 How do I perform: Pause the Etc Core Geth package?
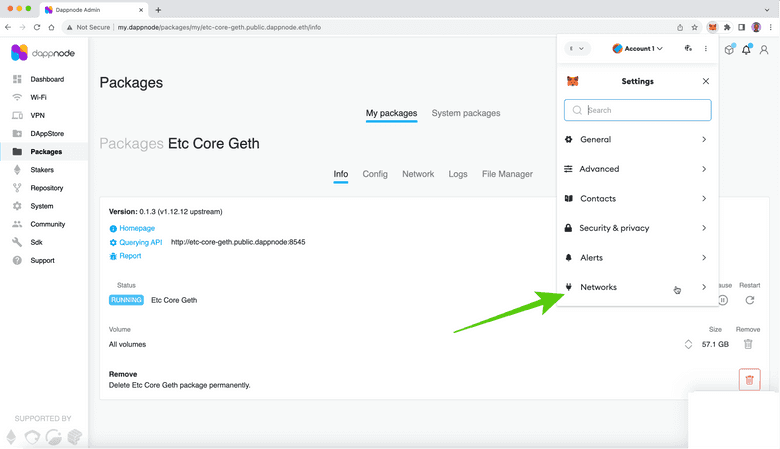point(723,300)
